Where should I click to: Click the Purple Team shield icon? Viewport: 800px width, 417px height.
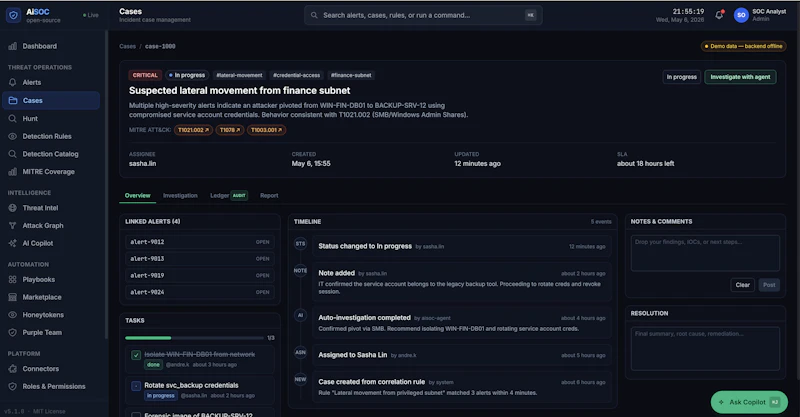pos(13,333)
